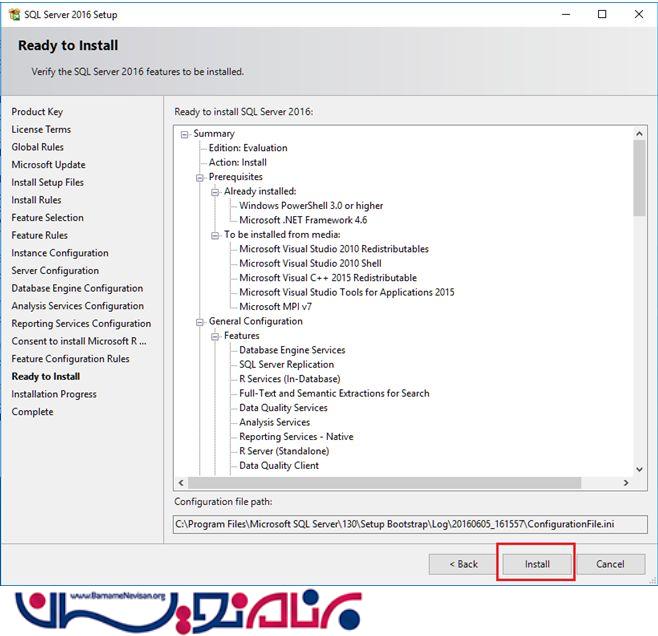Click the Feature Selection step in sidebar
This screenshot has height=636, width=658.
[x=47, y=218]
